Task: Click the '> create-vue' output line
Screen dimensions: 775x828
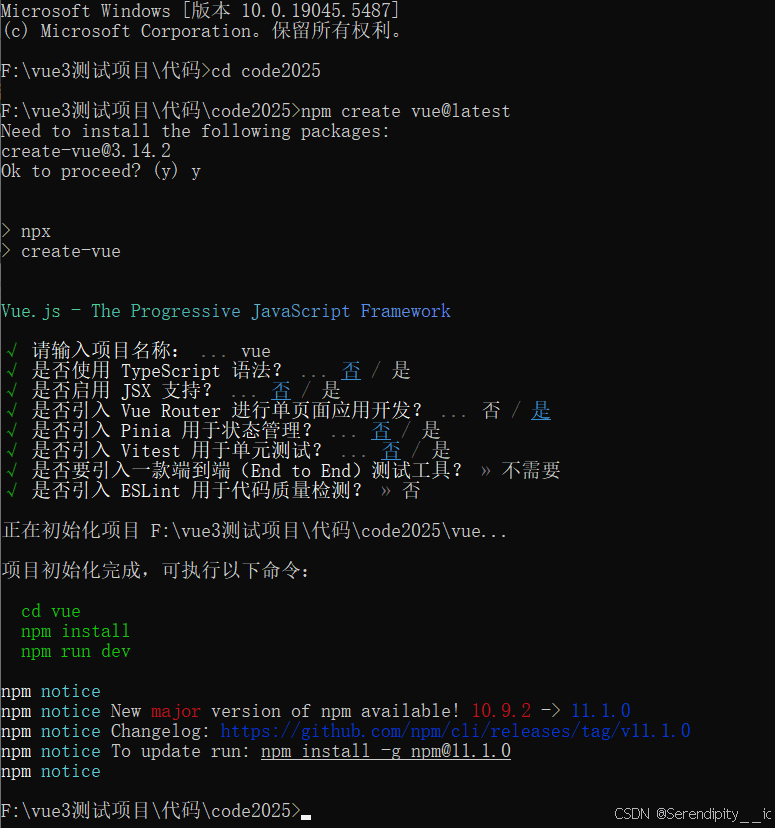Action: 61,251
